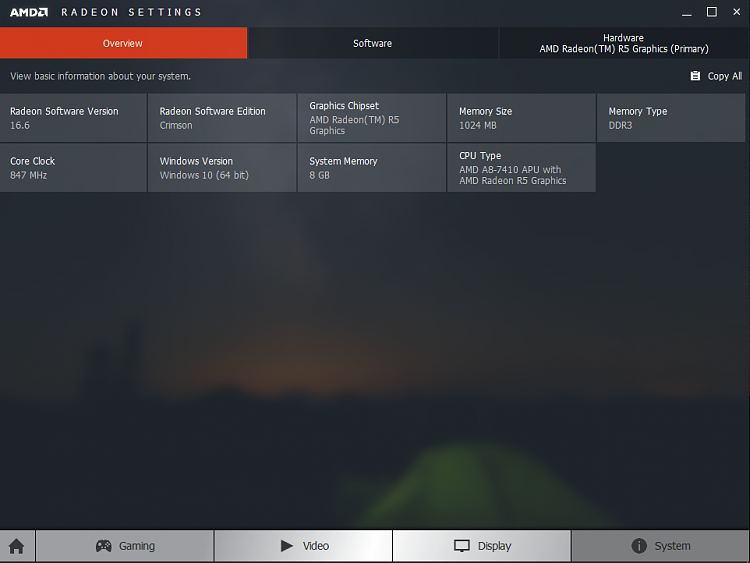This screenshot has width=750, height=563.
Task: Go to the Home screen icon
Action: point(17,546)
